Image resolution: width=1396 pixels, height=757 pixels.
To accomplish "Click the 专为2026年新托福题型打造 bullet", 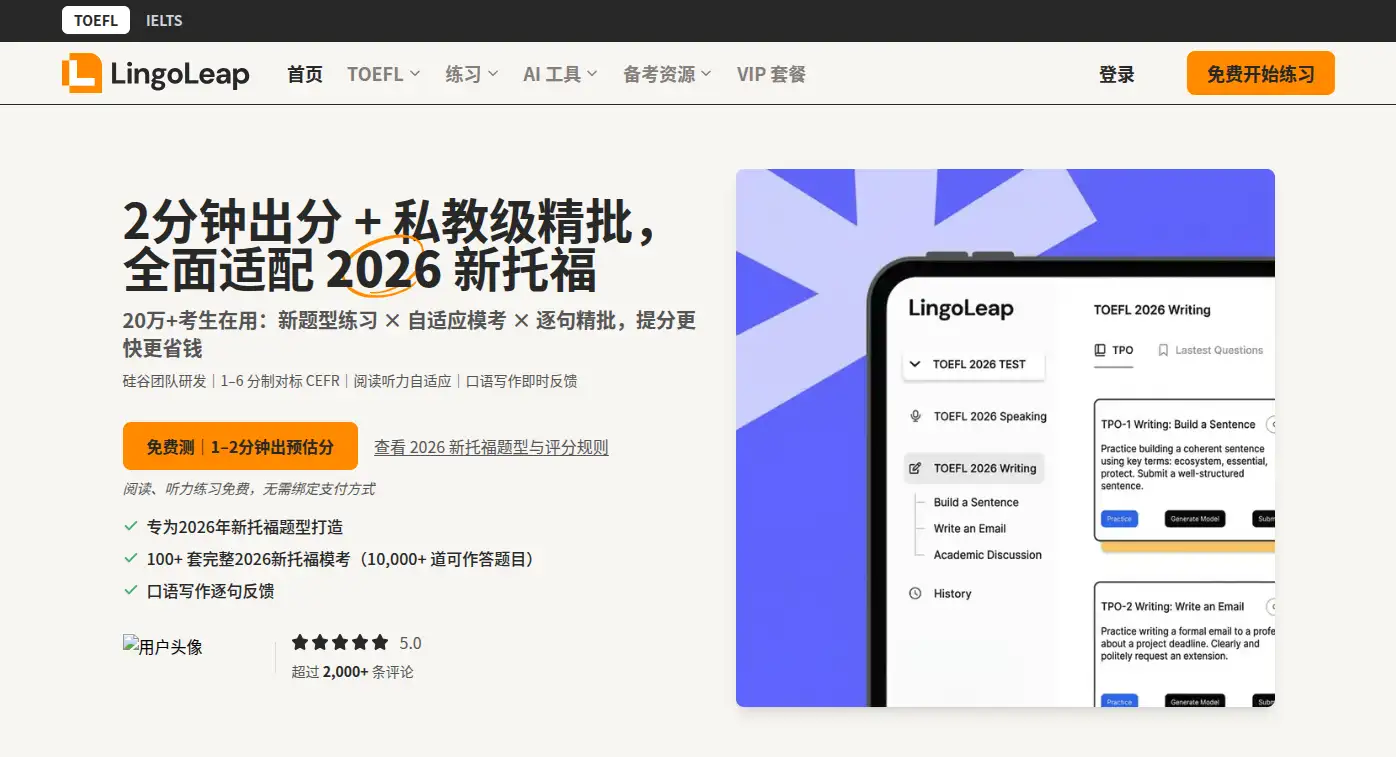I will [245, 527].
